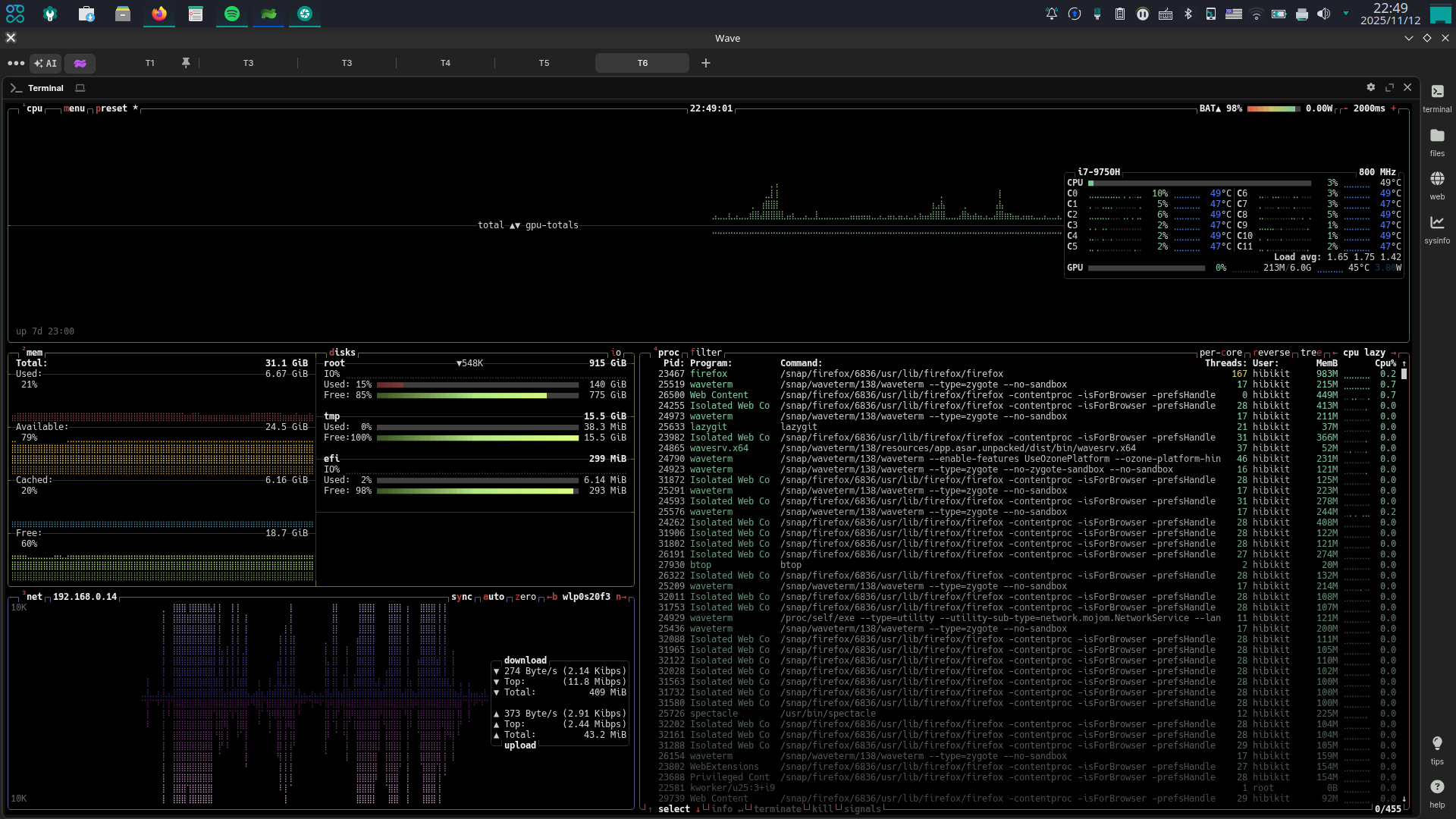Switch to tab T5
This screenshot has height=819, width=1456.
click(544, 63)
